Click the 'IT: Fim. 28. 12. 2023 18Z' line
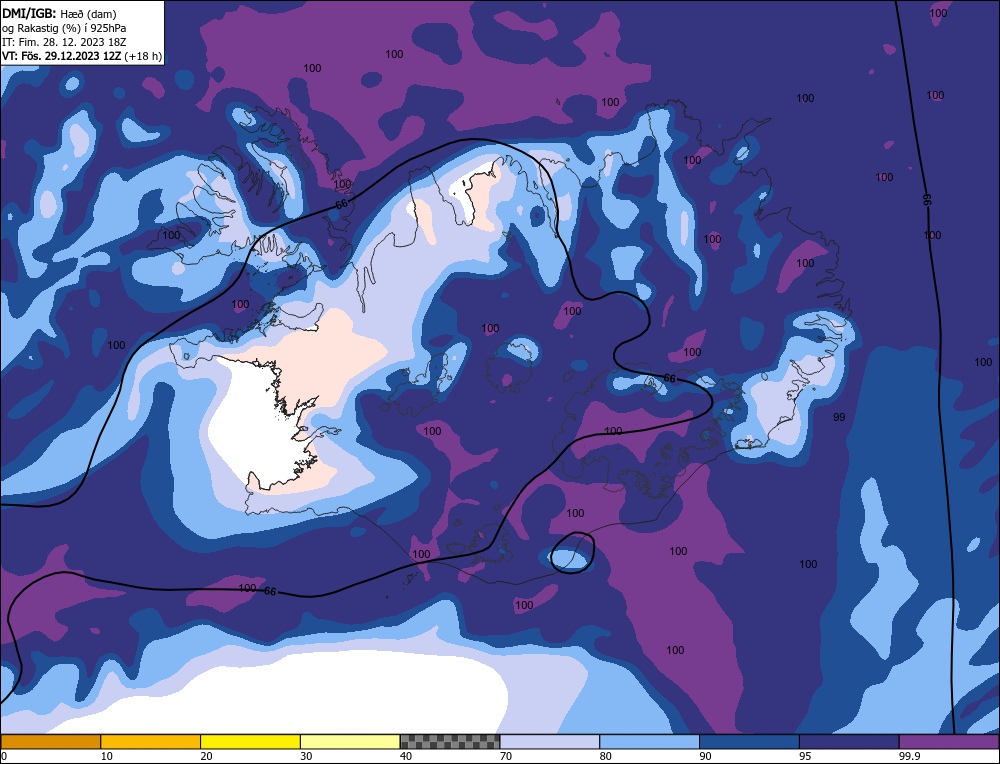 coord(64,42)
